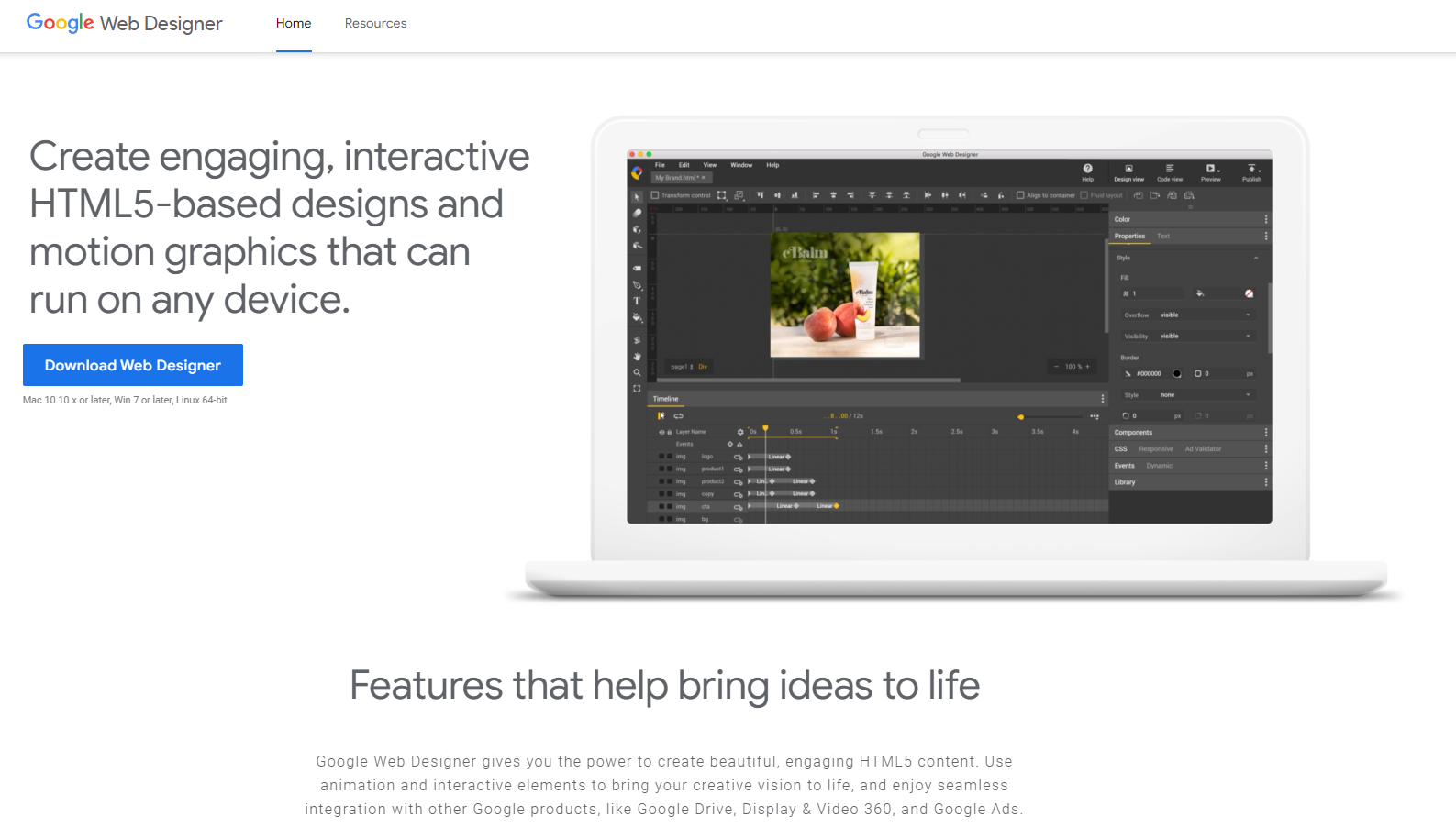Screen dimensions: 1456x839
Task: Open the Timeline panel options menu
Action: coord(1103,399)
